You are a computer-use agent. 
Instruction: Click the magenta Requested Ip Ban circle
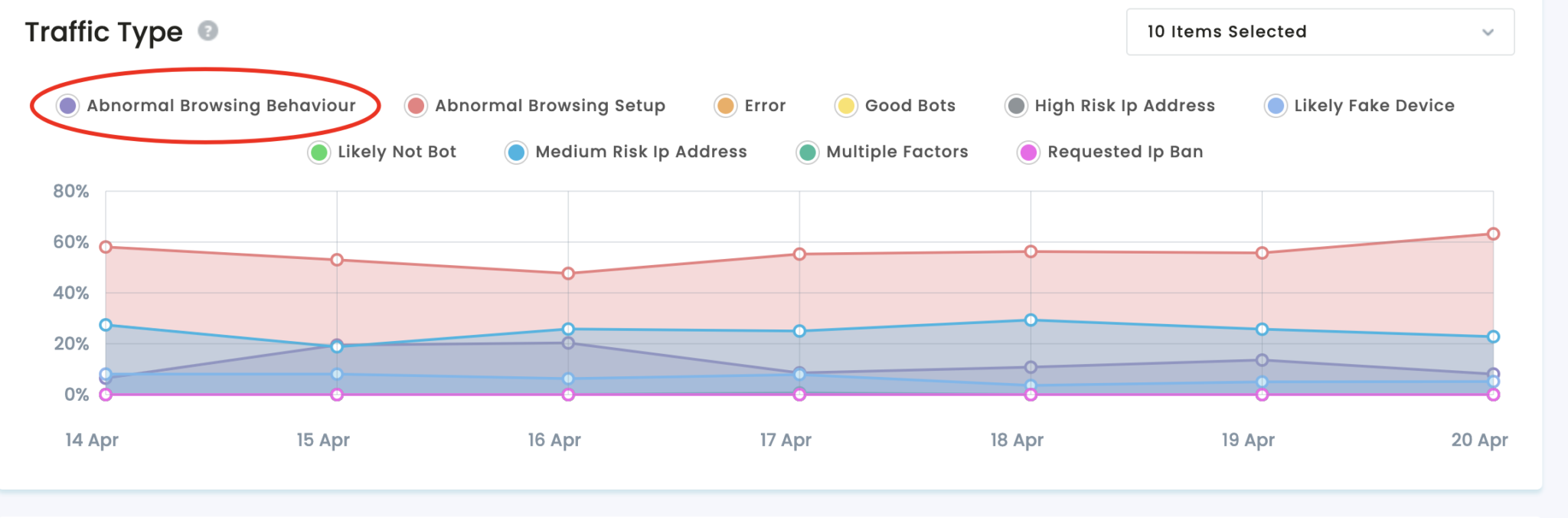pyautogui.click(x=1028, y=152)
